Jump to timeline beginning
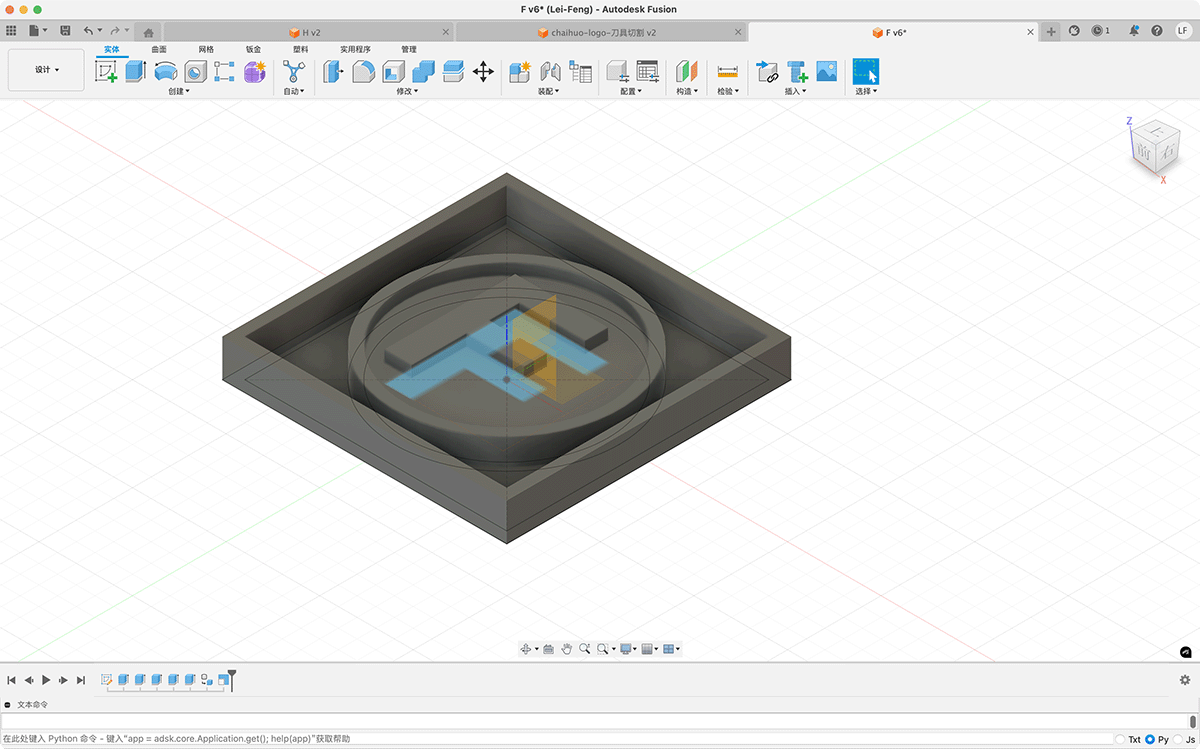 pos(12,680)
